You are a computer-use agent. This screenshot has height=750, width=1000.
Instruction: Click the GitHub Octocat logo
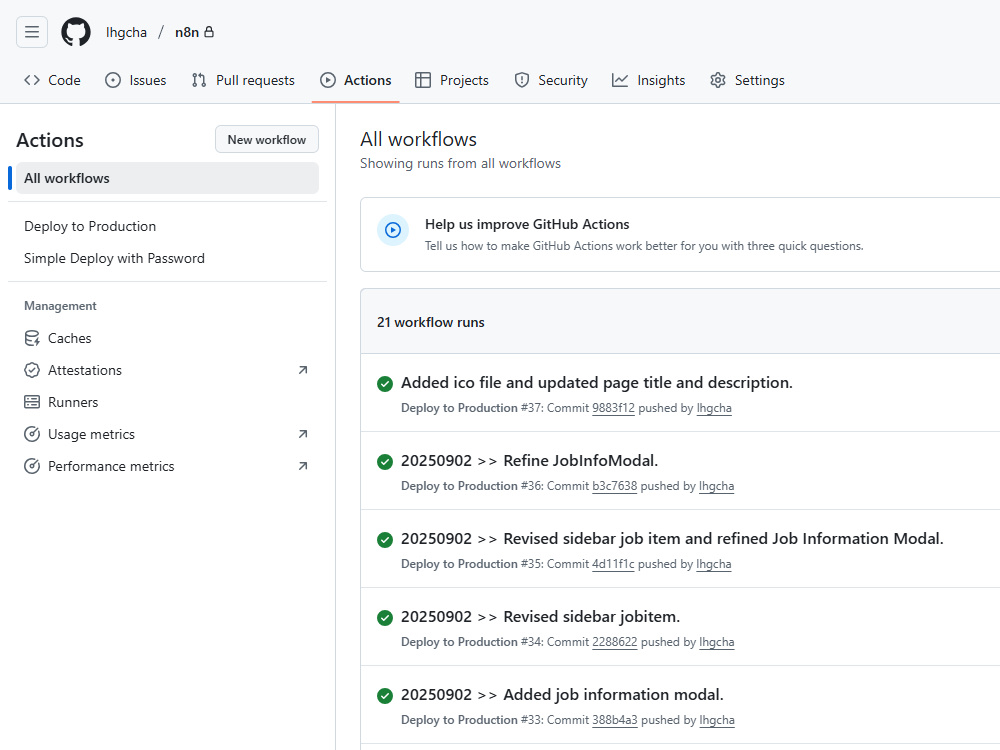click(x=76, y=32)
